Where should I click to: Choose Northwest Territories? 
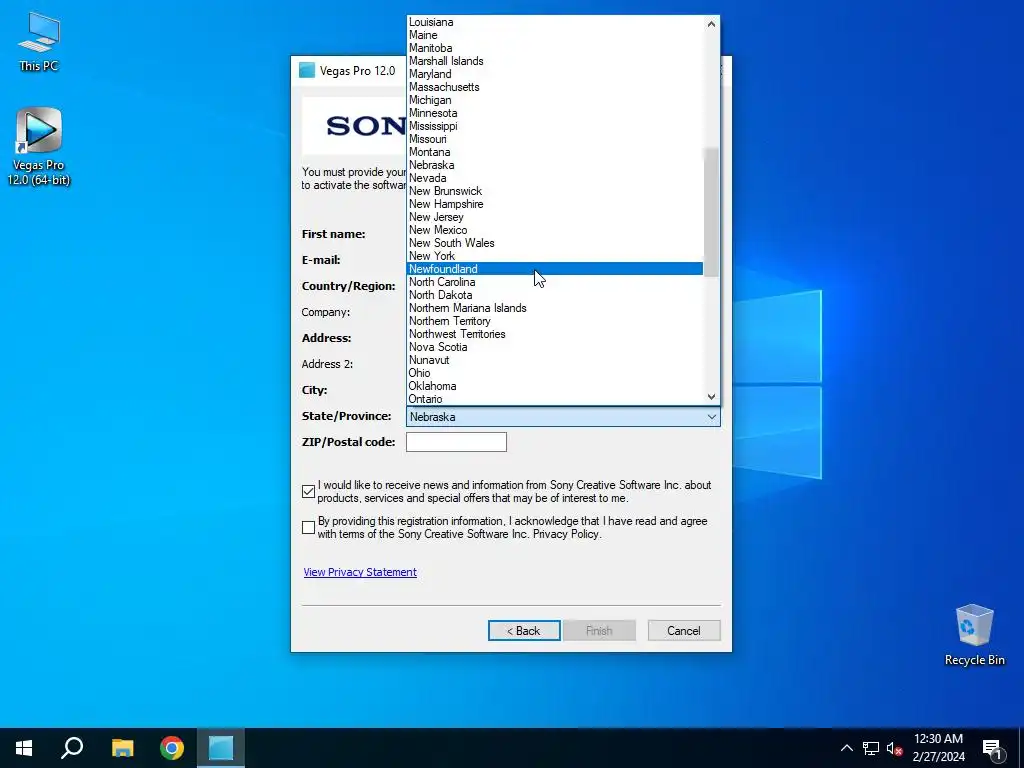[554, 334]
